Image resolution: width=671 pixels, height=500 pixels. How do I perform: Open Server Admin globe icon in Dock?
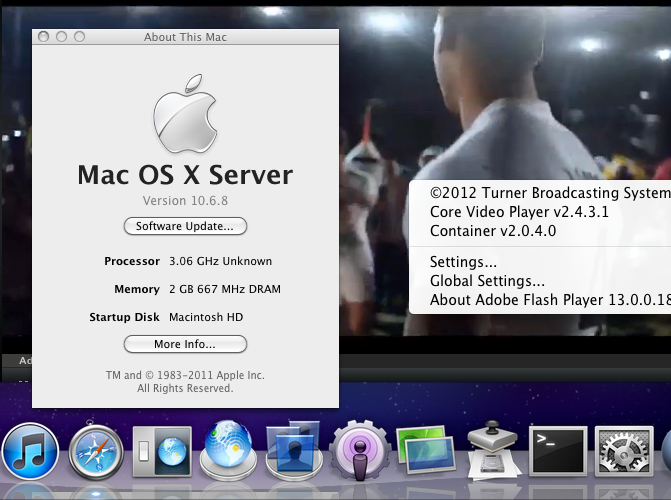228,449
